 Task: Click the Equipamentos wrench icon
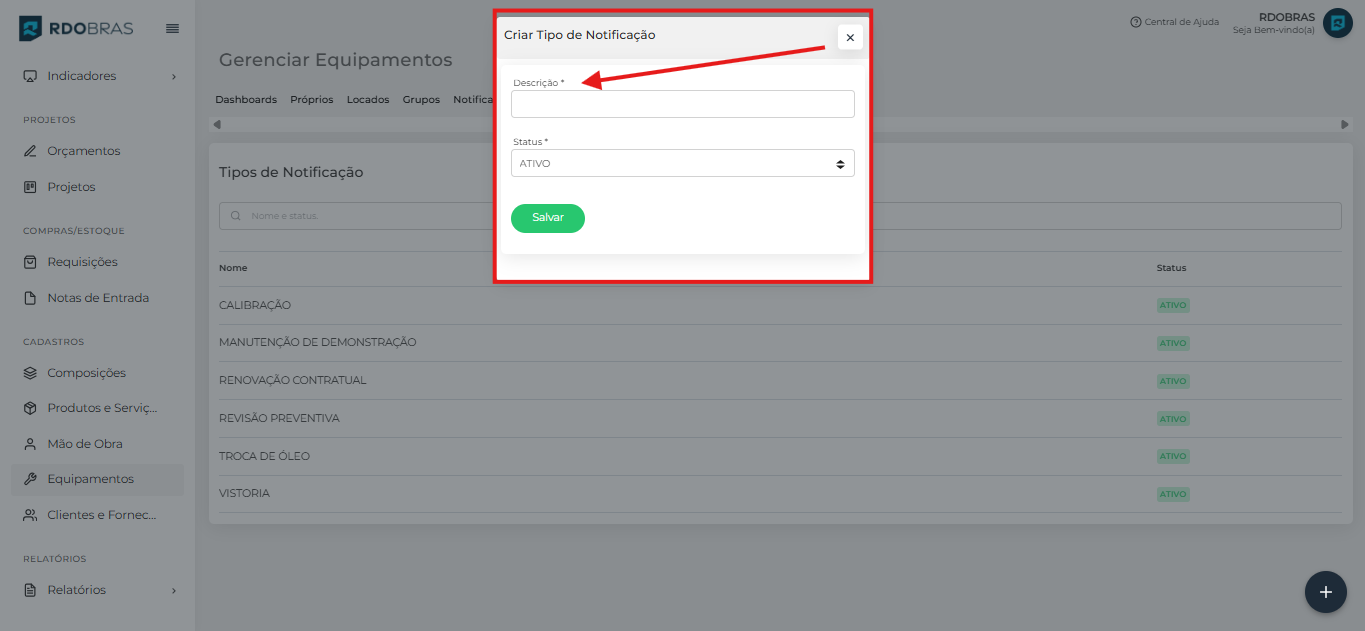(x=30, y=479)
